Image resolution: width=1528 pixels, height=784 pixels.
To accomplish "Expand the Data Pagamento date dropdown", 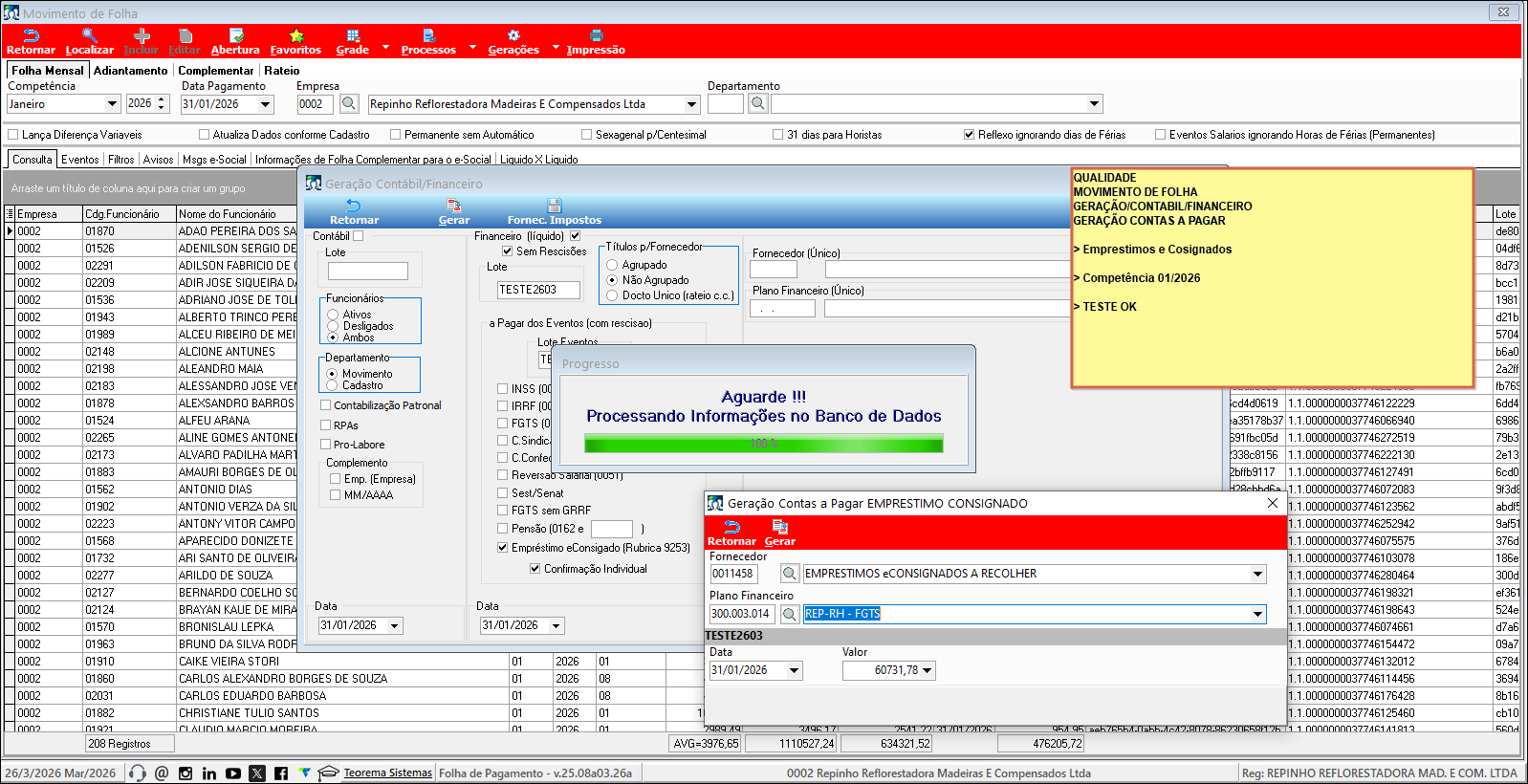I will click(265, 104).
